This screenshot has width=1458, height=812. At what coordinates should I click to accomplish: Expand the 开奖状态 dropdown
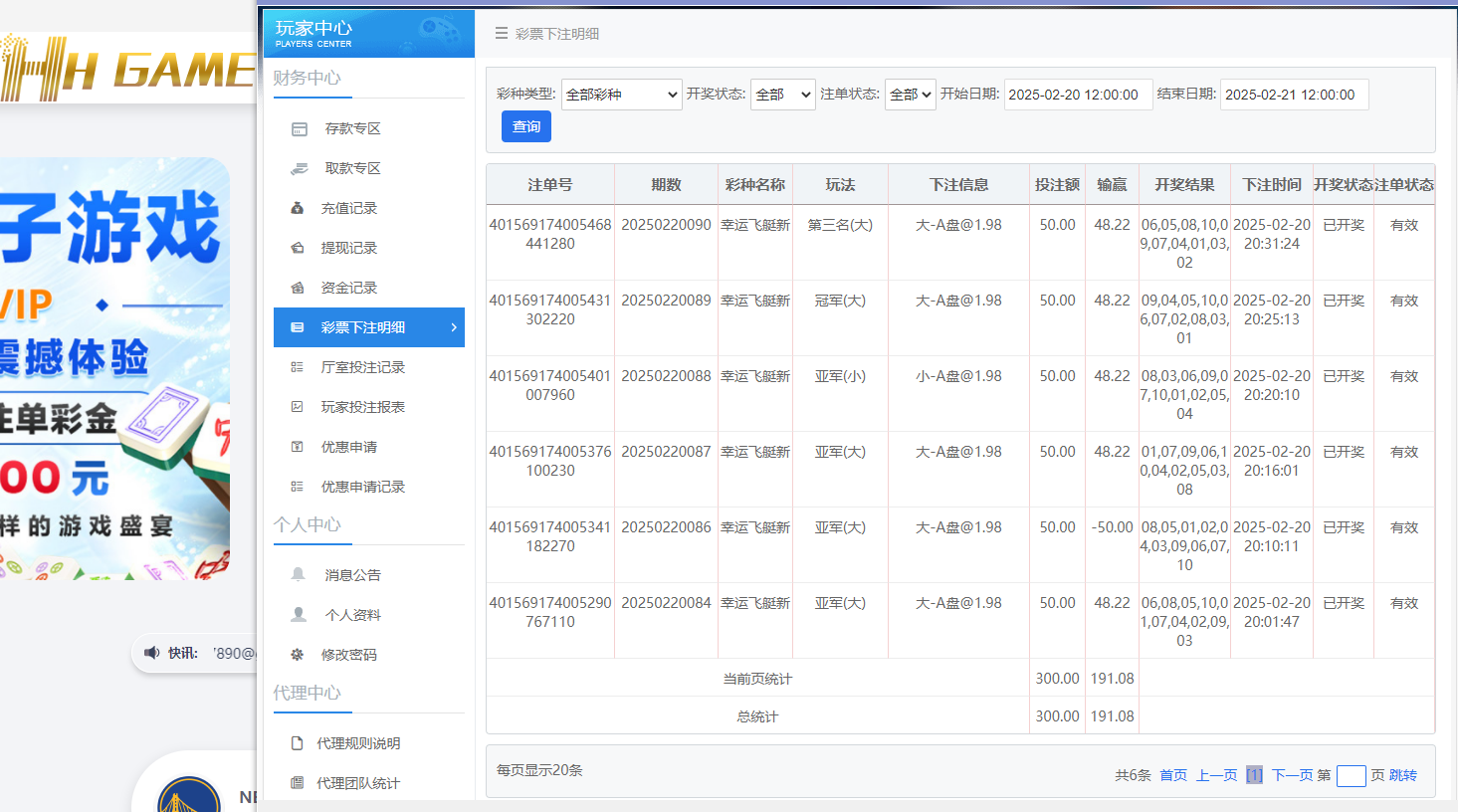(782, 95)
